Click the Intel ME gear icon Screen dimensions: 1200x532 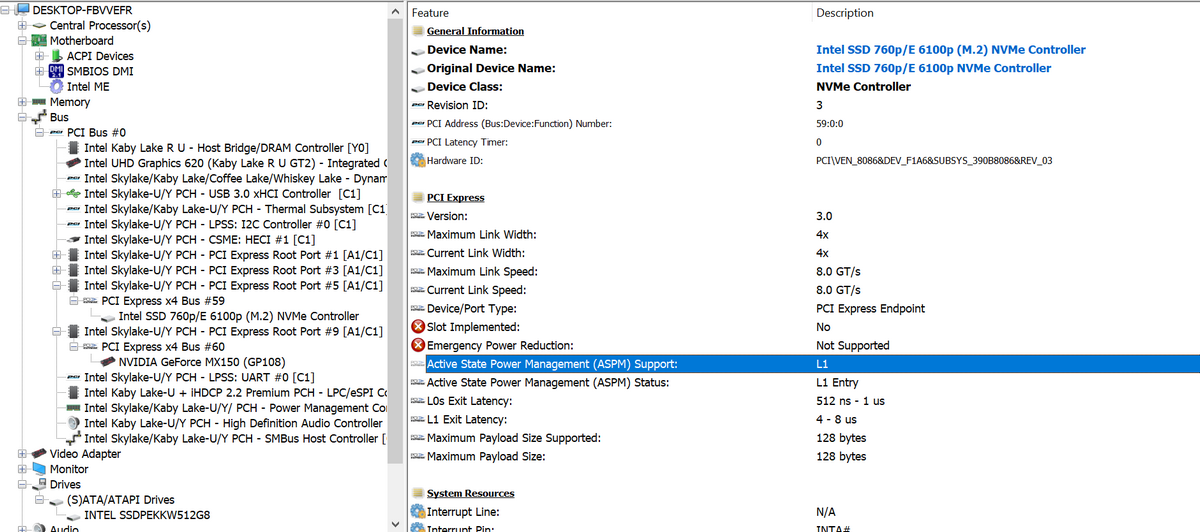pyautogui.click(x=57, y=87)
